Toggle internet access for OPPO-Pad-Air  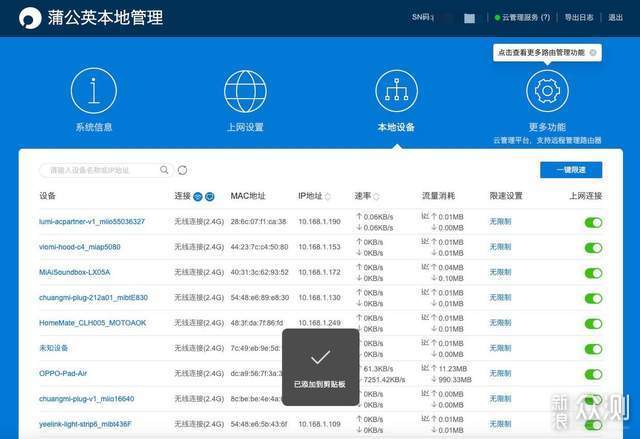click(593, 374)
